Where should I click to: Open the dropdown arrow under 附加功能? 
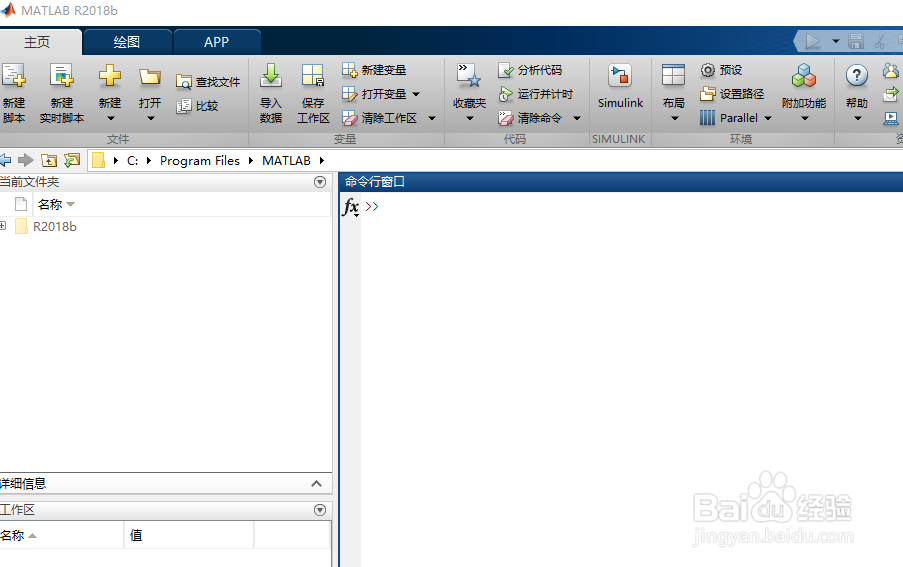tap(805, 119)
